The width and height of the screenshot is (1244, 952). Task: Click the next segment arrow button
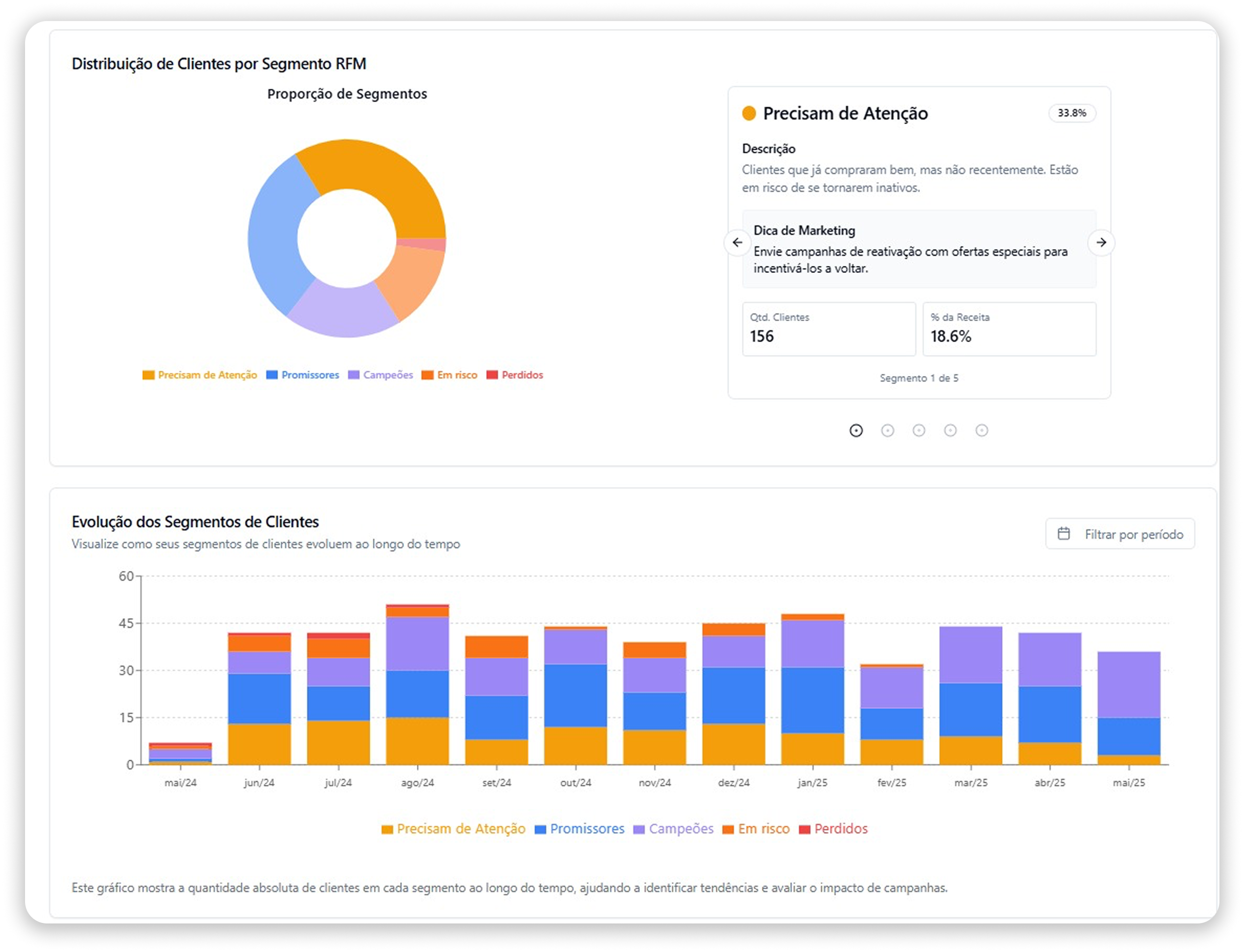pos(1101,242)
